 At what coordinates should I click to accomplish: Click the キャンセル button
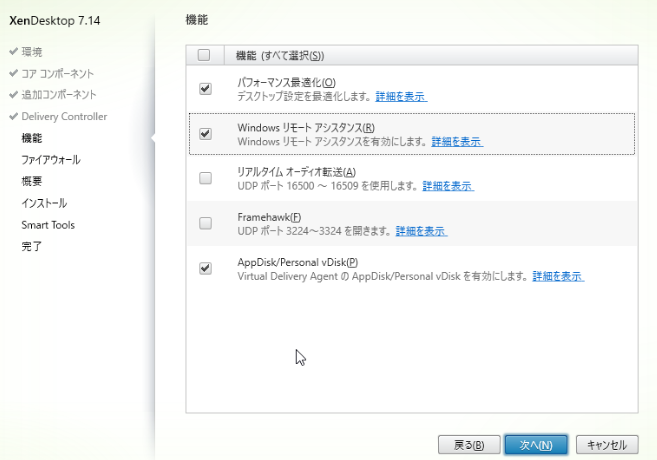tap(607, 445)
